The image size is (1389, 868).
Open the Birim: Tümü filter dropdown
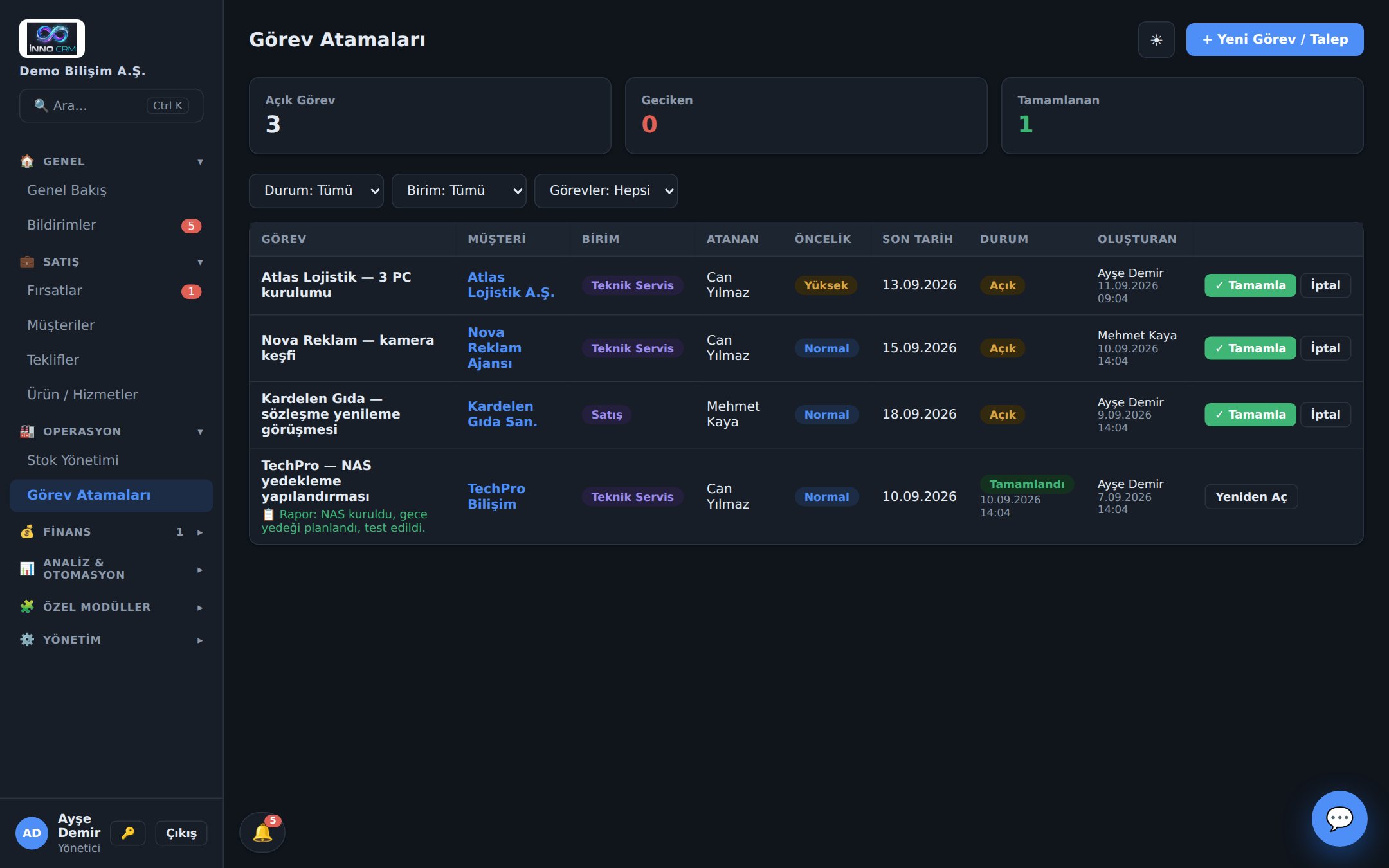[458, 191]
